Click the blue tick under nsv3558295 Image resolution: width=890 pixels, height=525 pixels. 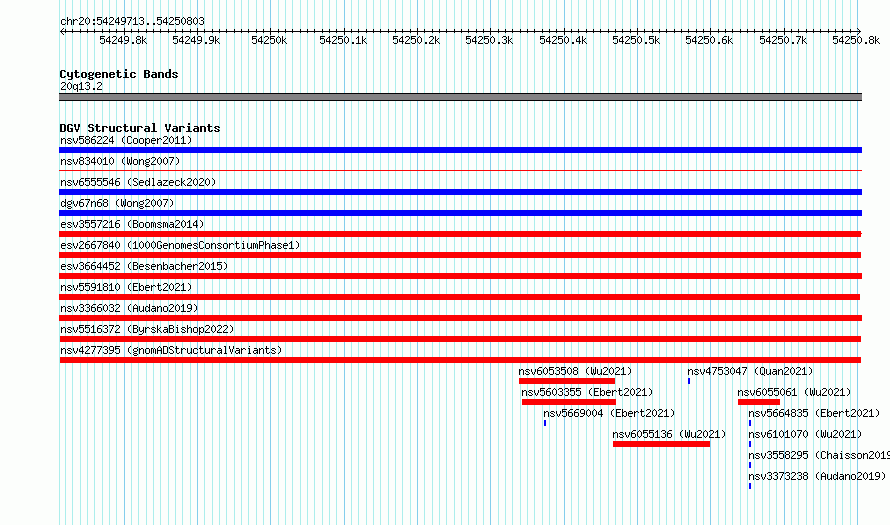point(750,465)
